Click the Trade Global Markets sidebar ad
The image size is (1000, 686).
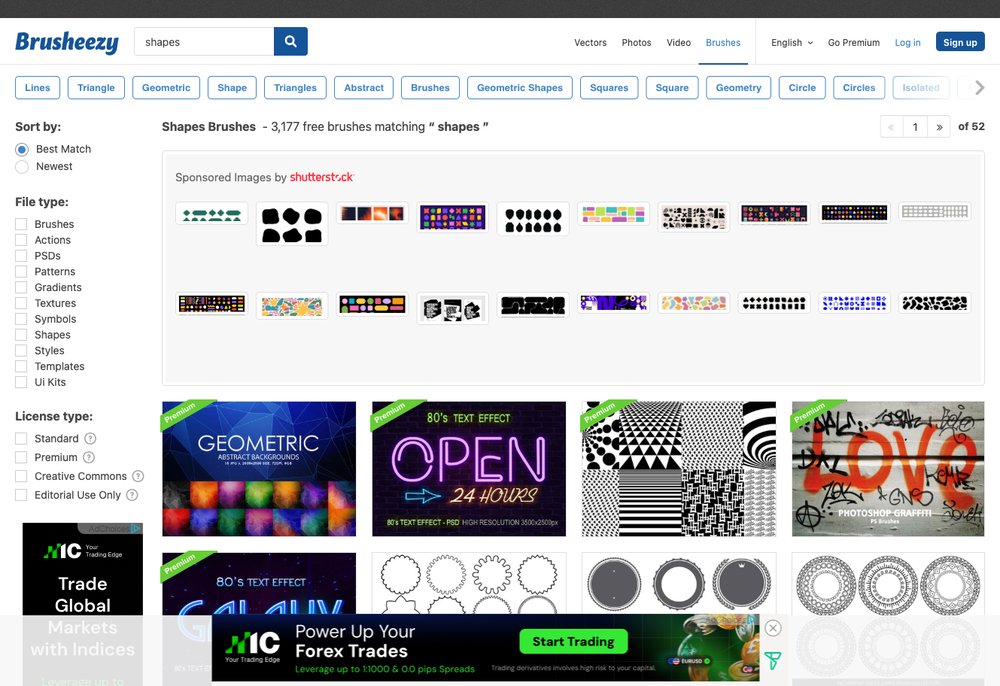coord(82,604)
